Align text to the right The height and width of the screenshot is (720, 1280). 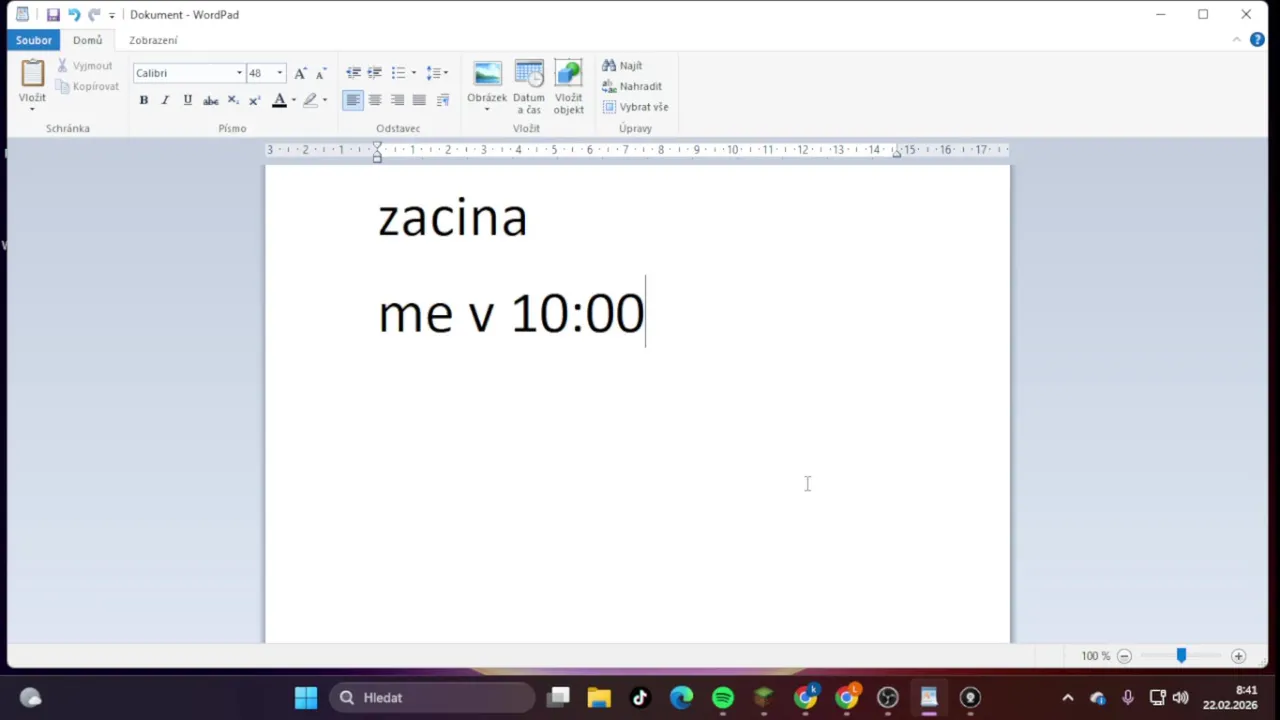pos(397,100)
